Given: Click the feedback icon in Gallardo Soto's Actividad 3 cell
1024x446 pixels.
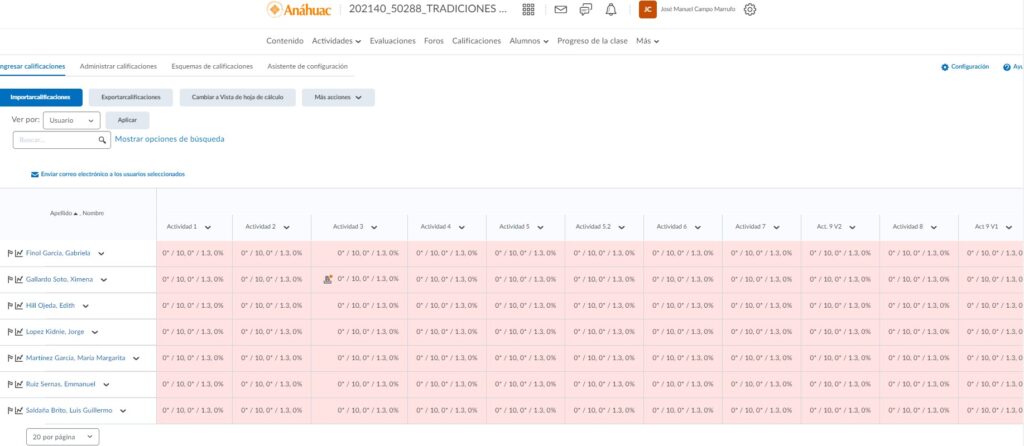Looking at the screenshot, I should coord(328,280).
